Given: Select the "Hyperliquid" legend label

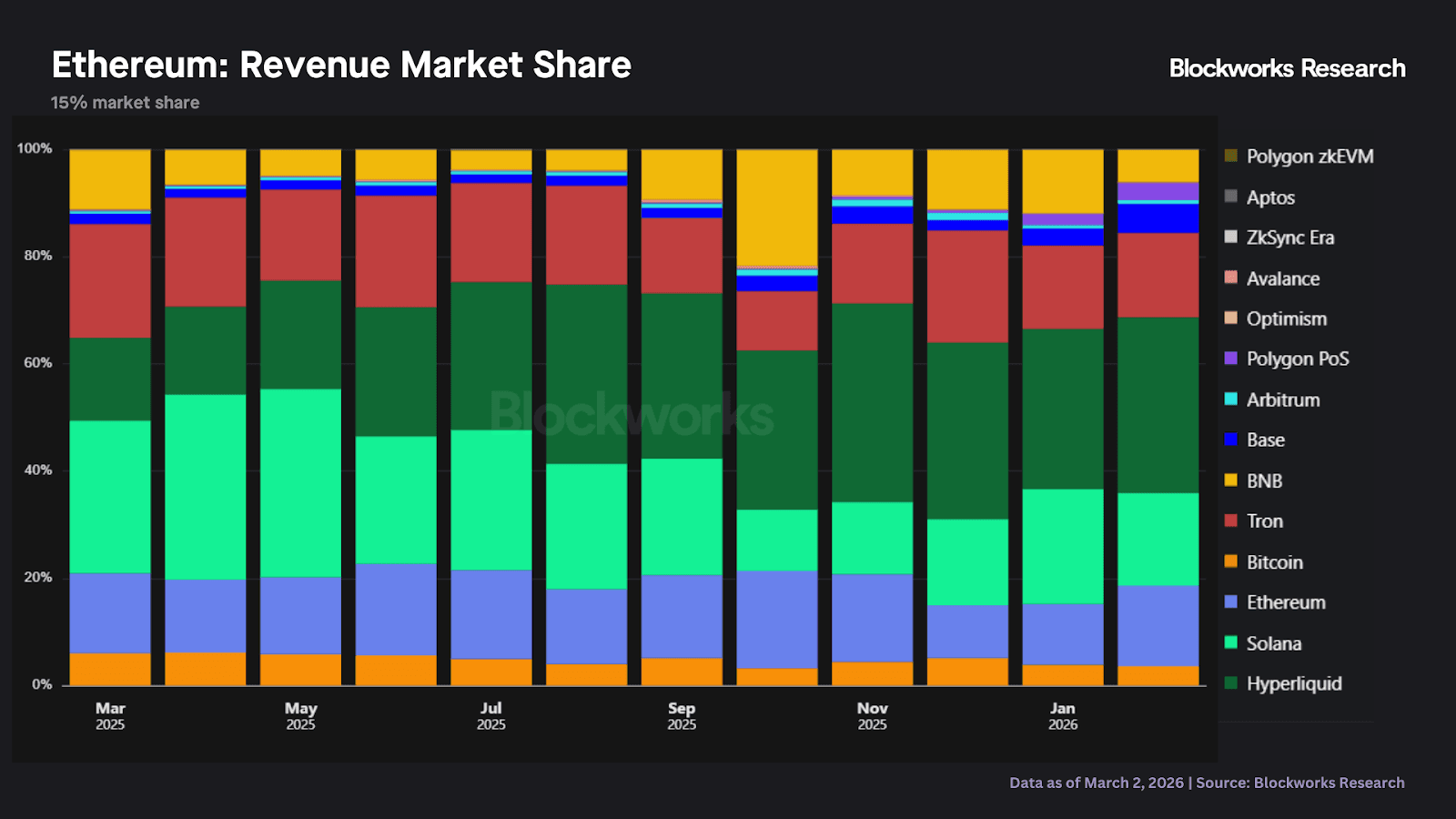Looking at the screenshot, I should coord(1294,683).
